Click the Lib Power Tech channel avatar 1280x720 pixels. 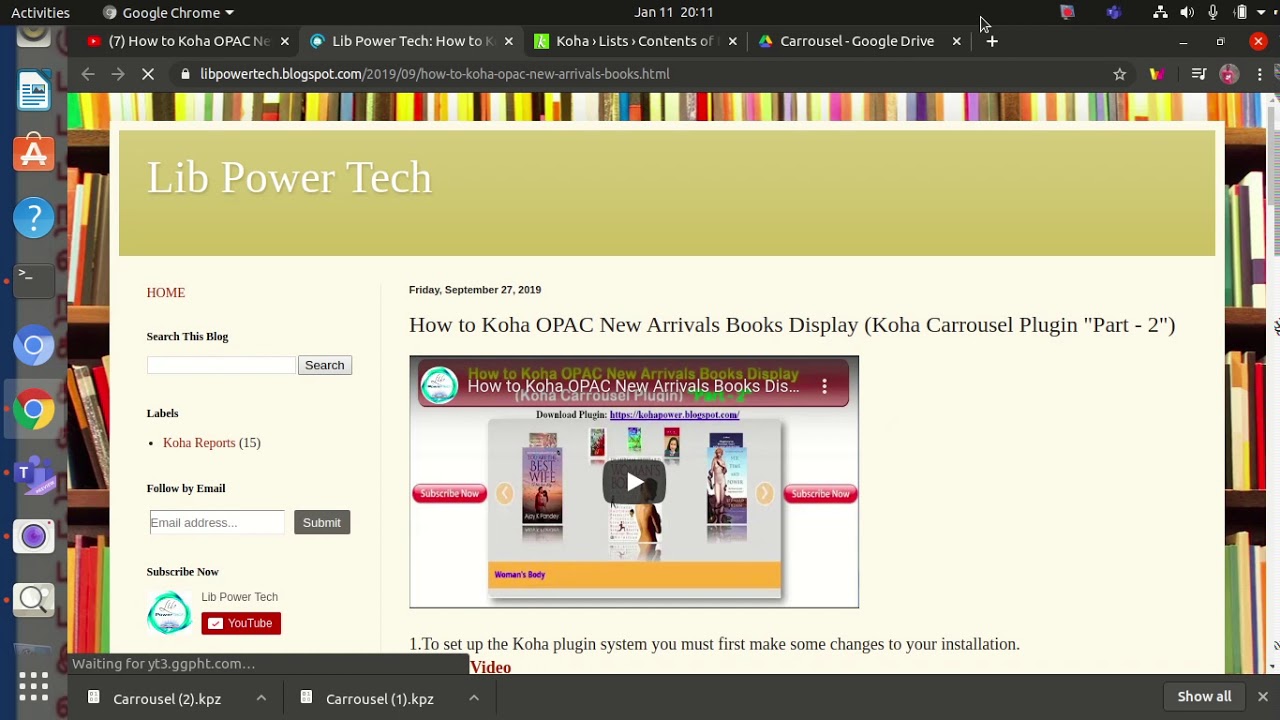tap(169, 613)
